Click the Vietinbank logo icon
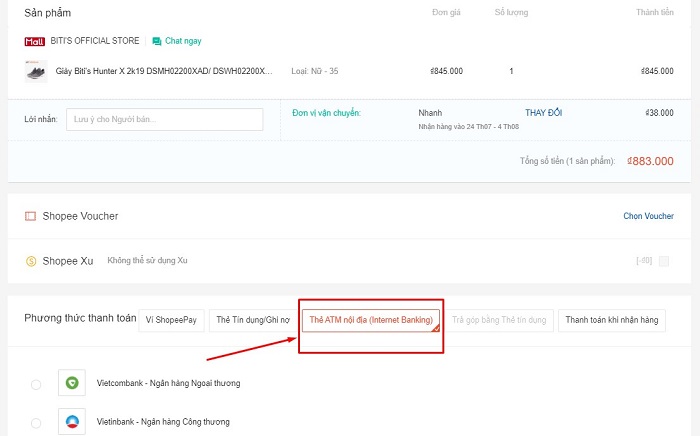This screenshot has width=700, height=436. coord(71,422)
